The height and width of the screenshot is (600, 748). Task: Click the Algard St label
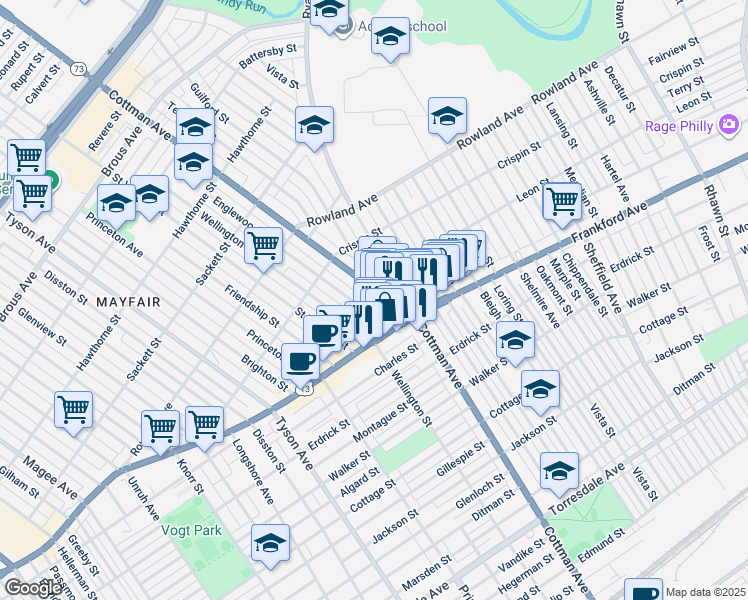coord(360,482)
